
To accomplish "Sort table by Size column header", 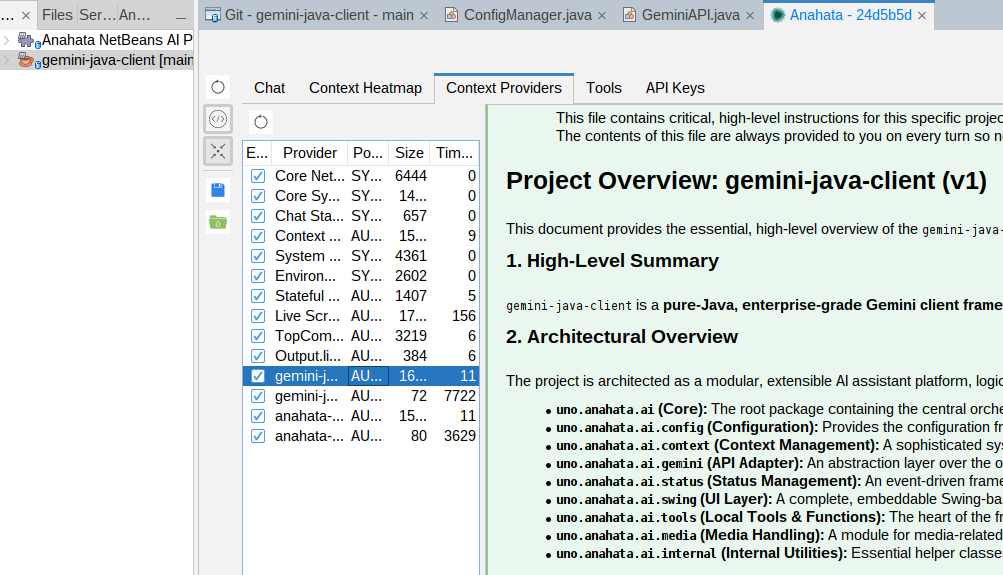I will tap(408, 153).
